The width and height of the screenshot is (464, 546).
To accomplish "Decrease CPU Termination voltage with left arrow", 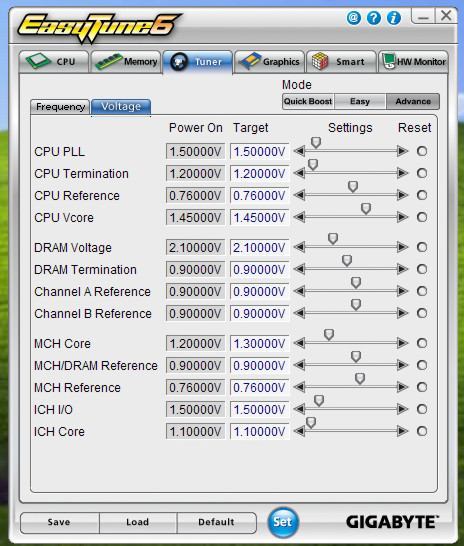I will point(299,173).
